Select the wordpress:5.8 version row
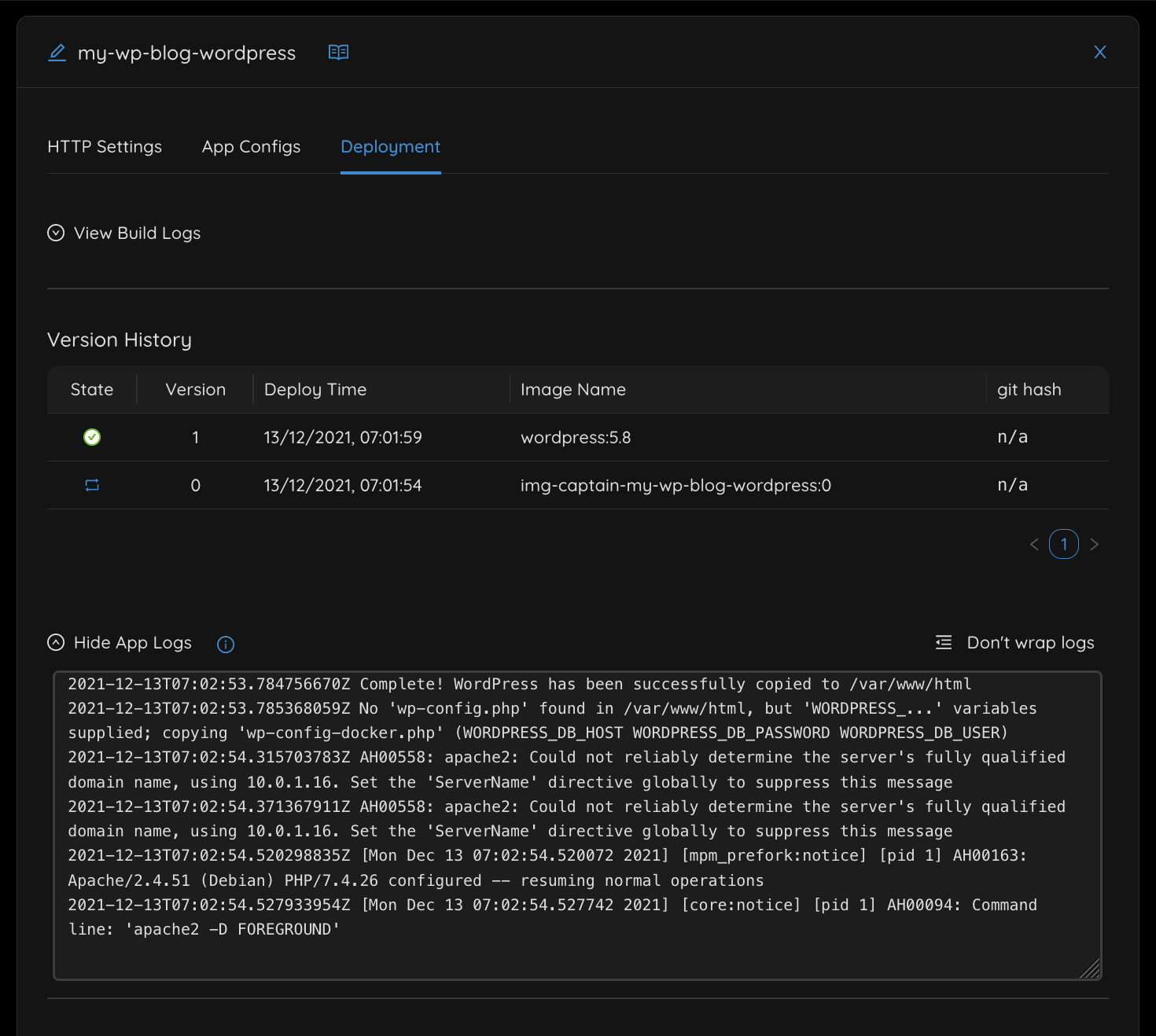The width and height of the screenshot is (1156, 1036). click(576, 437)
